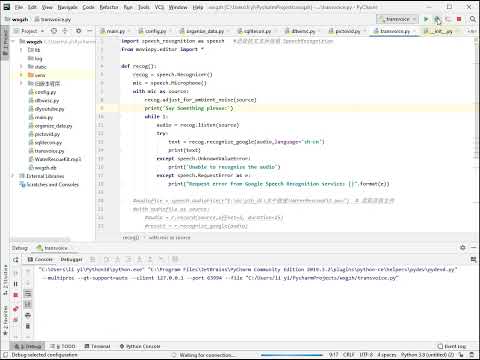The height and width of the screenshot is (360, 480).
Task: Switch to main.py editor tab
Action: (x=115, y=31)
